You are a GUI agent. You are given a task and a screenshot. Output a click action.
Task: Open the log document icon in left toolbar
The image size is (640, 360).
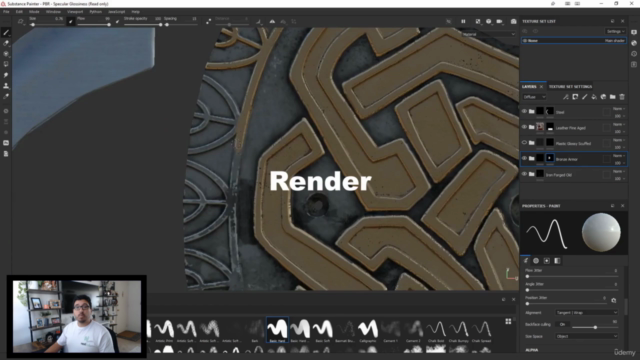tap(6, 154)
